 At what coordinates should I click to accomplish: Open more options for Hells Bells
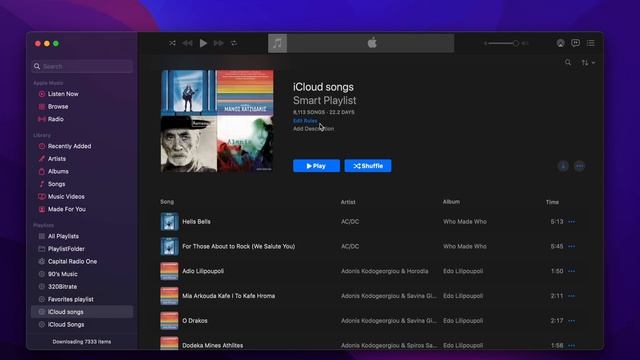(x=571, y=222)
